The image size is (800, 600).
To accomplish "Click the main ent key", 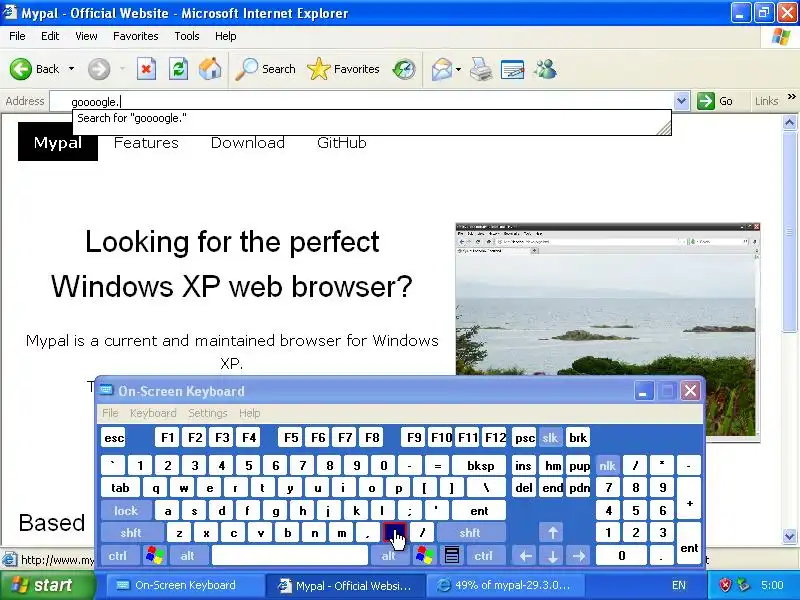I will pyautogui.click(x=479, y=510).
